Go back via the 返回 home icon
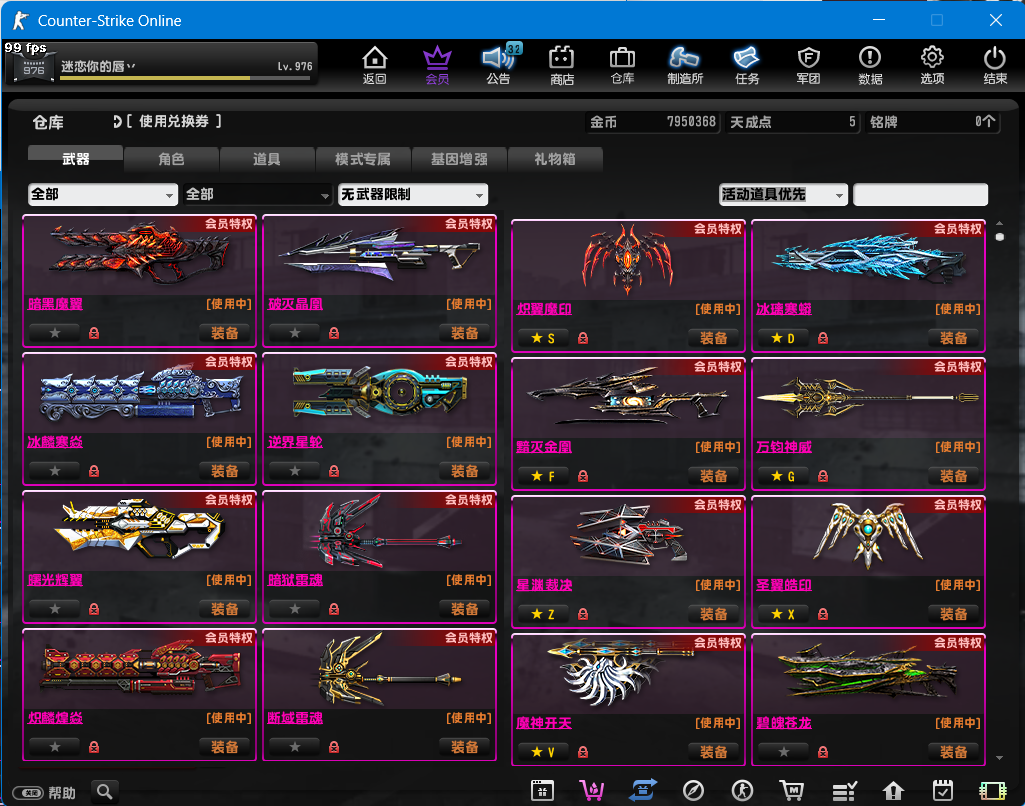This screenshot has height=806, width=1025. click(x=375, y=65)
